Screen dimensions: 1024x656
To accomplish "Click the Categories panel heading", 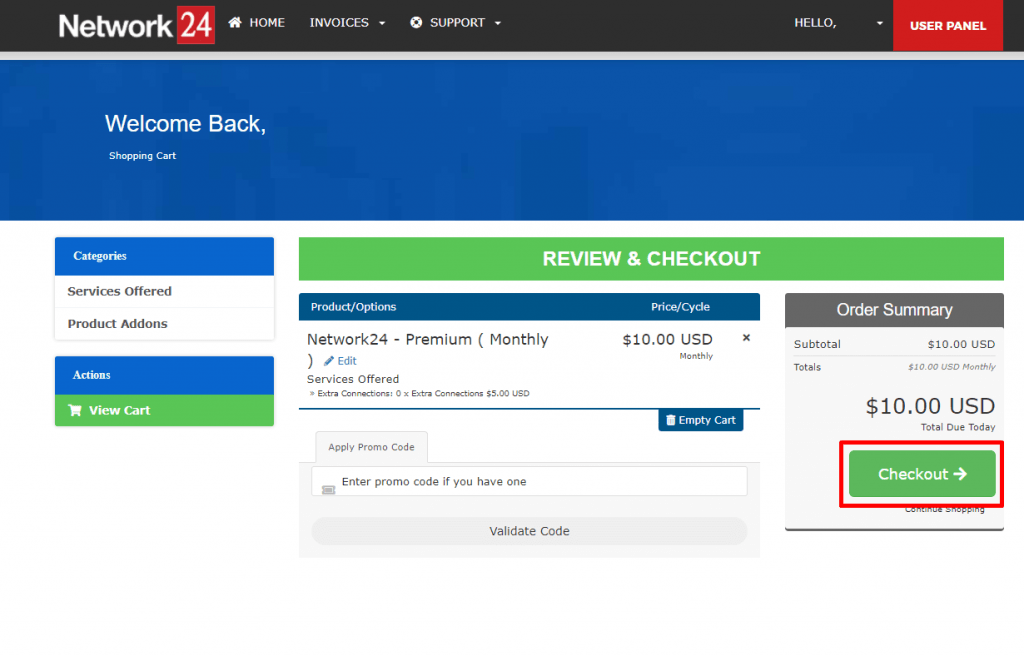I will pyautogui.click(x=164, y=256).
